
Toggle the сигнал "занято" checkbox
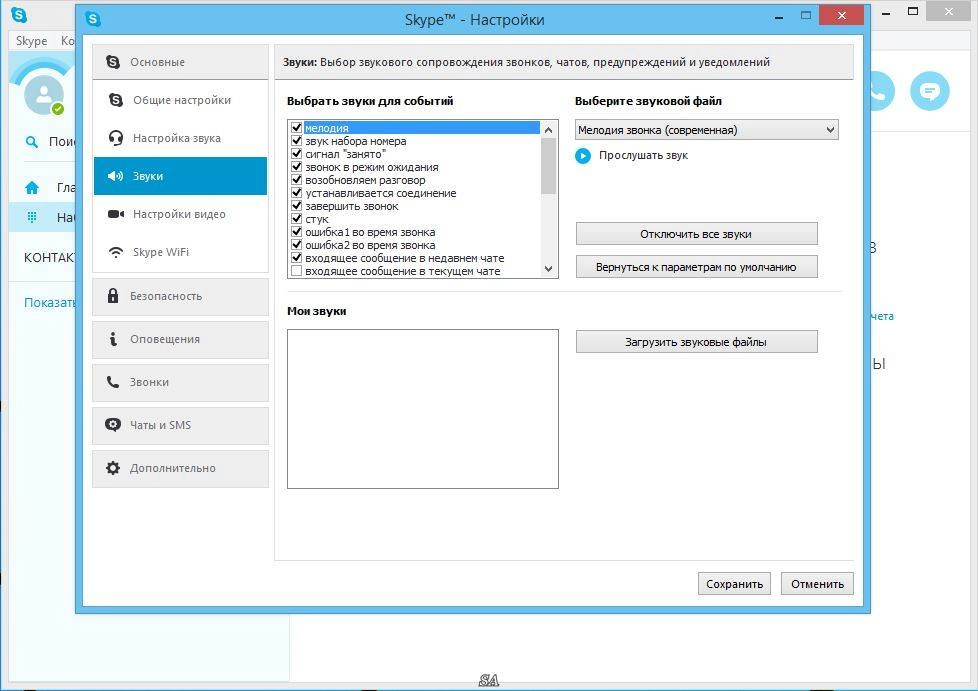point(296,154)
